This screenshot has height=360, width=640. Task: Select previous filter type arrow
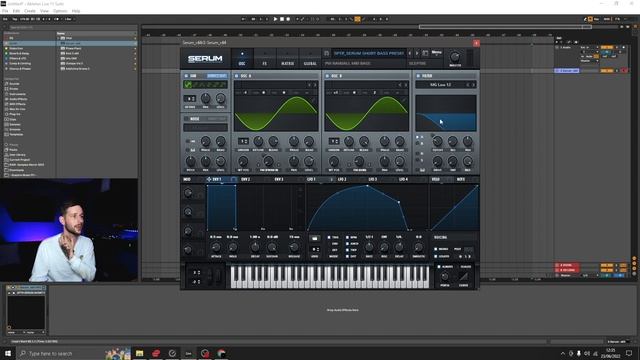point(468,85)
